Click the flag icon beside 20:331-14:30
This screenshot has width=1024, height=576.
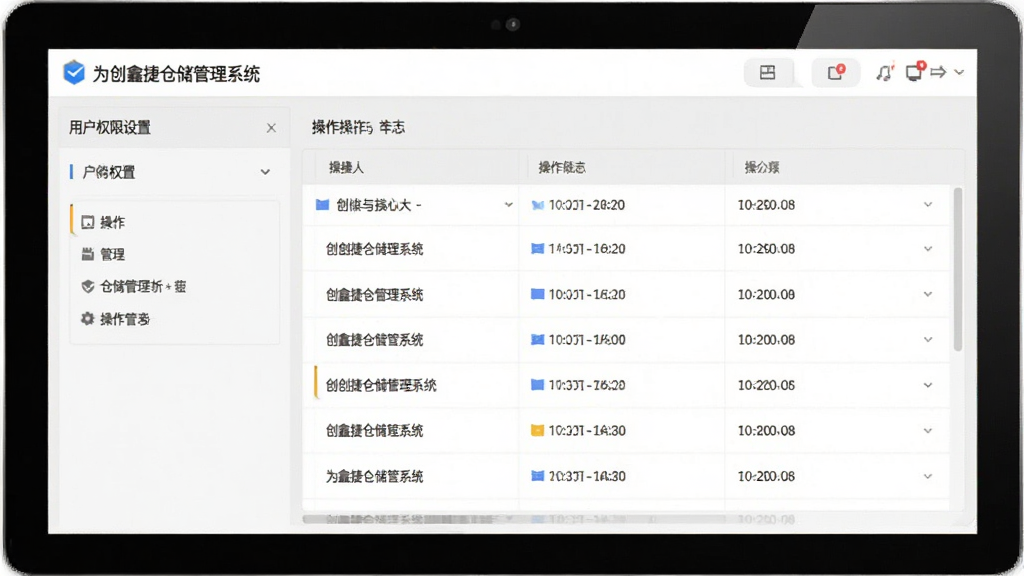(537, 476)
